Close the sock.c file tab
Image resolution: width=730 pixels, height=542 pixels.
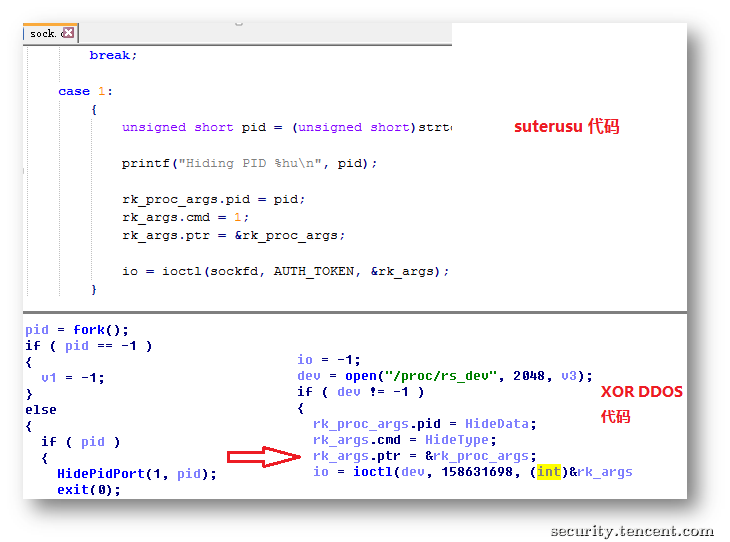click(68, 33)
